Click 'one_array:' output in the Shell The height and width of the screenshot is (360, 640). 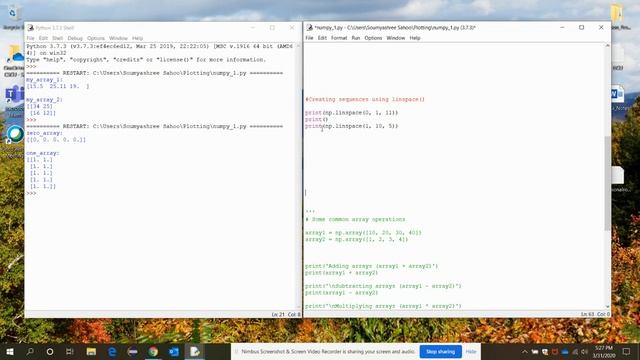pyautogui.click(x=43, y=153)
